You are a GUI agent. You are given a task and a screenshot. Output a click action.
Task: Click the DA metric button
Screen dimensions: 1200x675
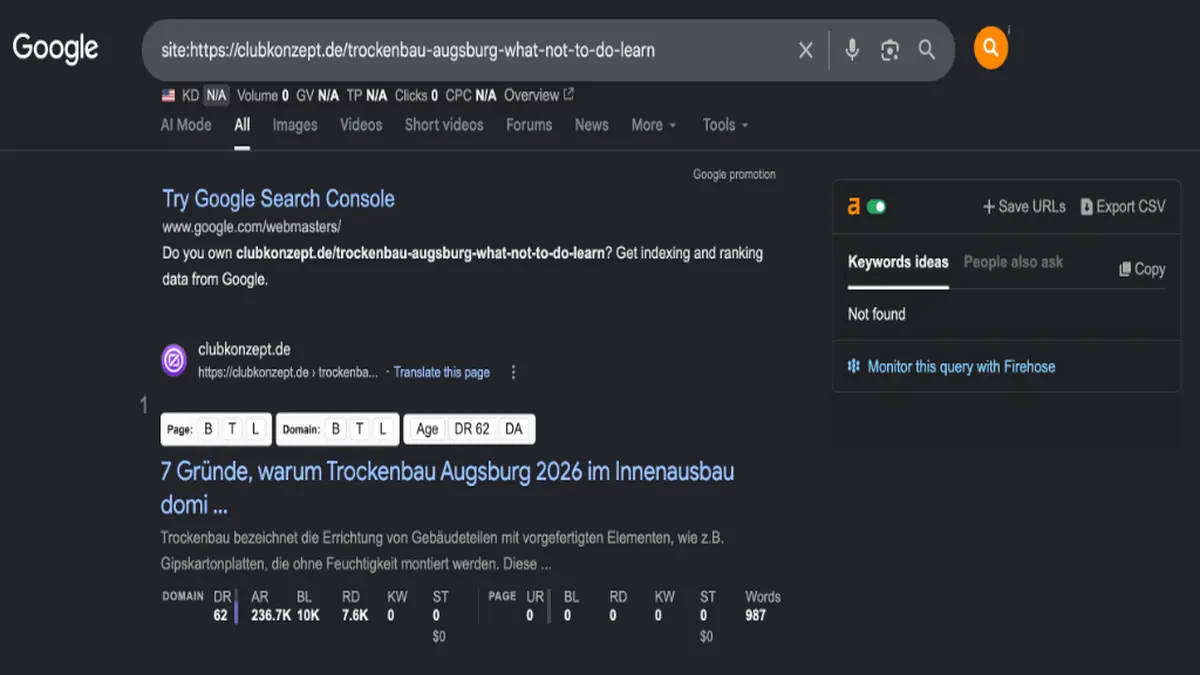pos(514,429)
